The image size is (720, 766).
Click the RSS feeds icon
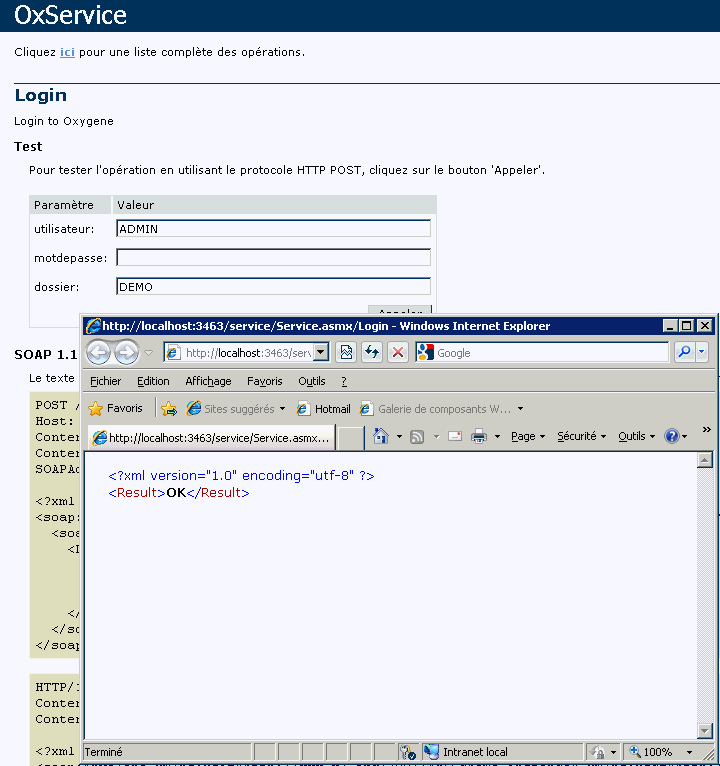[x=417, y=436]
